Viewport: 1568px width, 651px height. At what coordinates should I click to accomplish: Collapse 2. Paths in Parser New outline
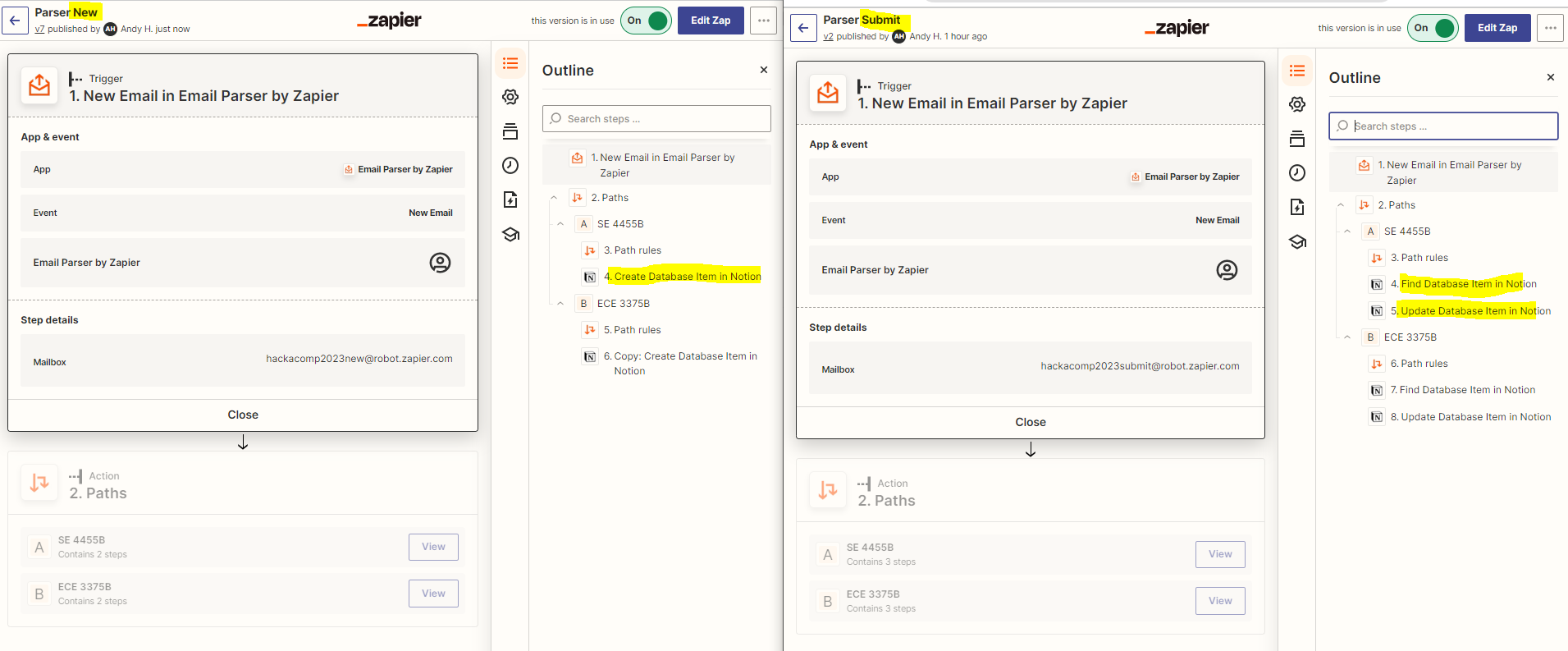pyautogui.click(x=554, y=198)
